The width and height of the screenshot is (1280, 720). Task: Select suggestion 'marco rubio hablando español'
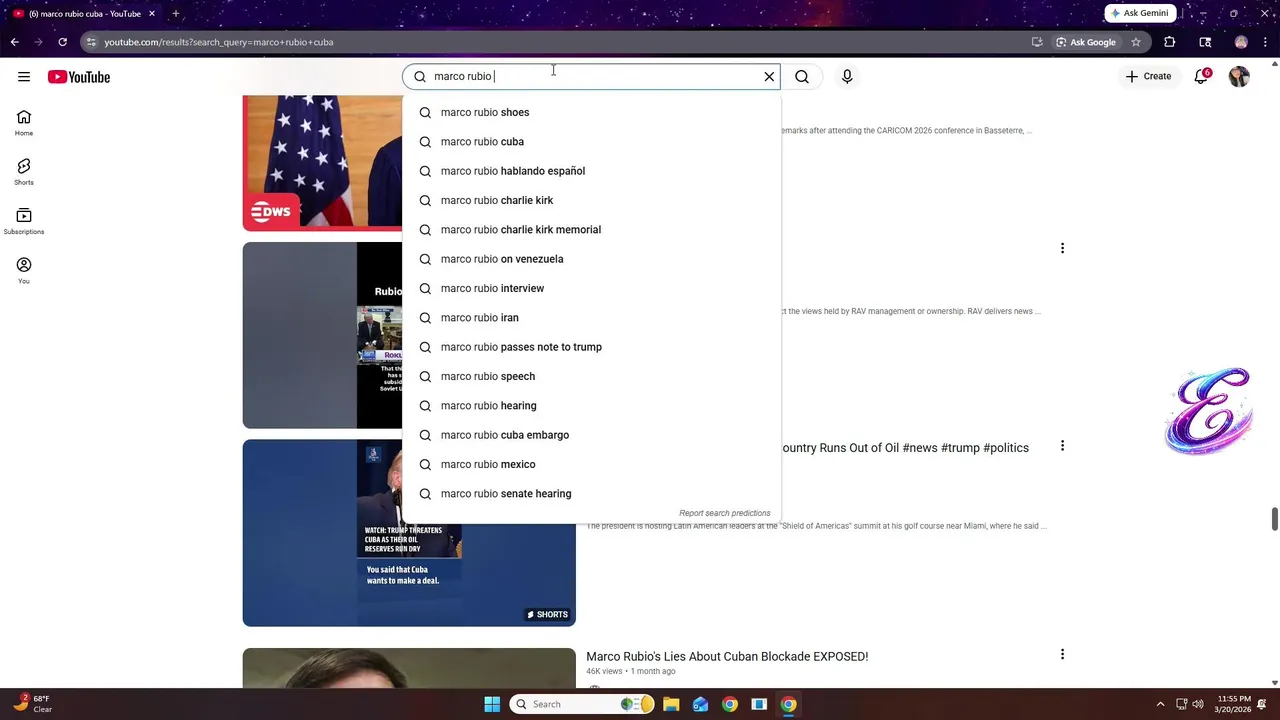(591, 171)
